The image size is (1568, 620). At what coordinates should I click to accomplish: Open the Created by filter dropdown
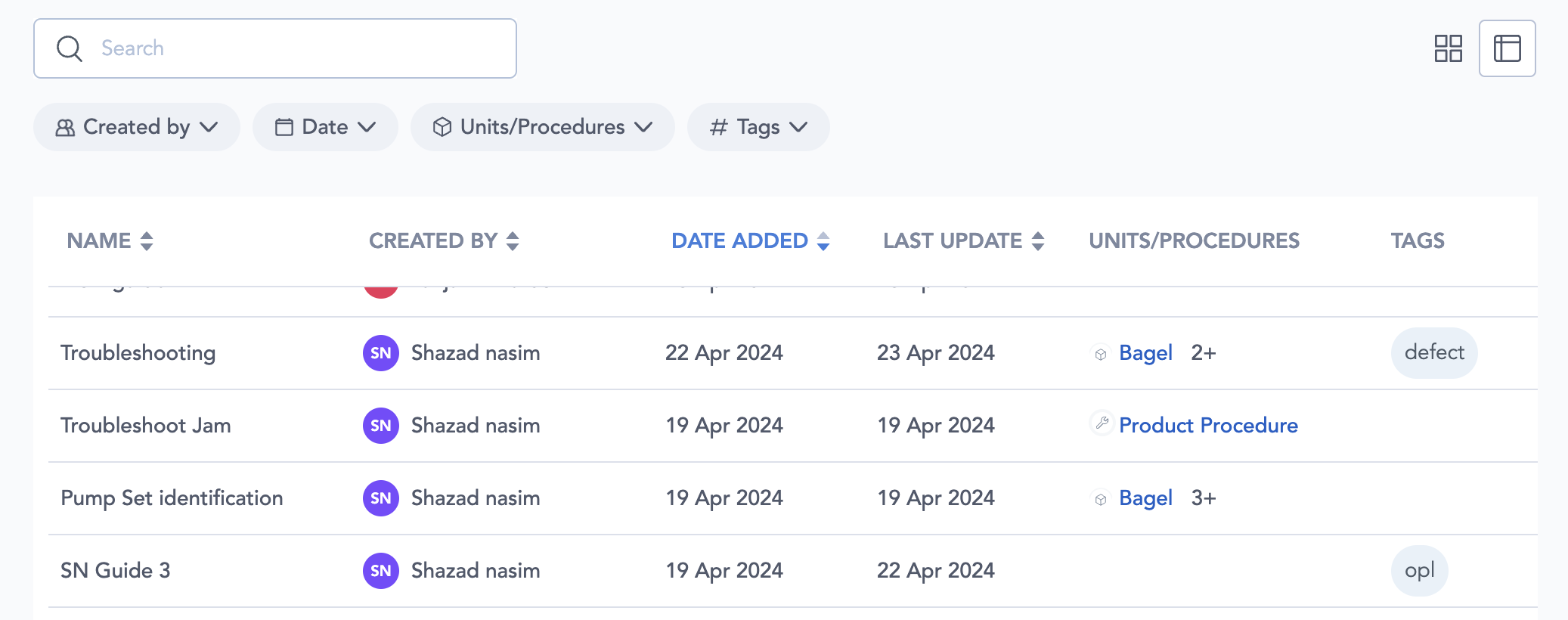[137, 127]
